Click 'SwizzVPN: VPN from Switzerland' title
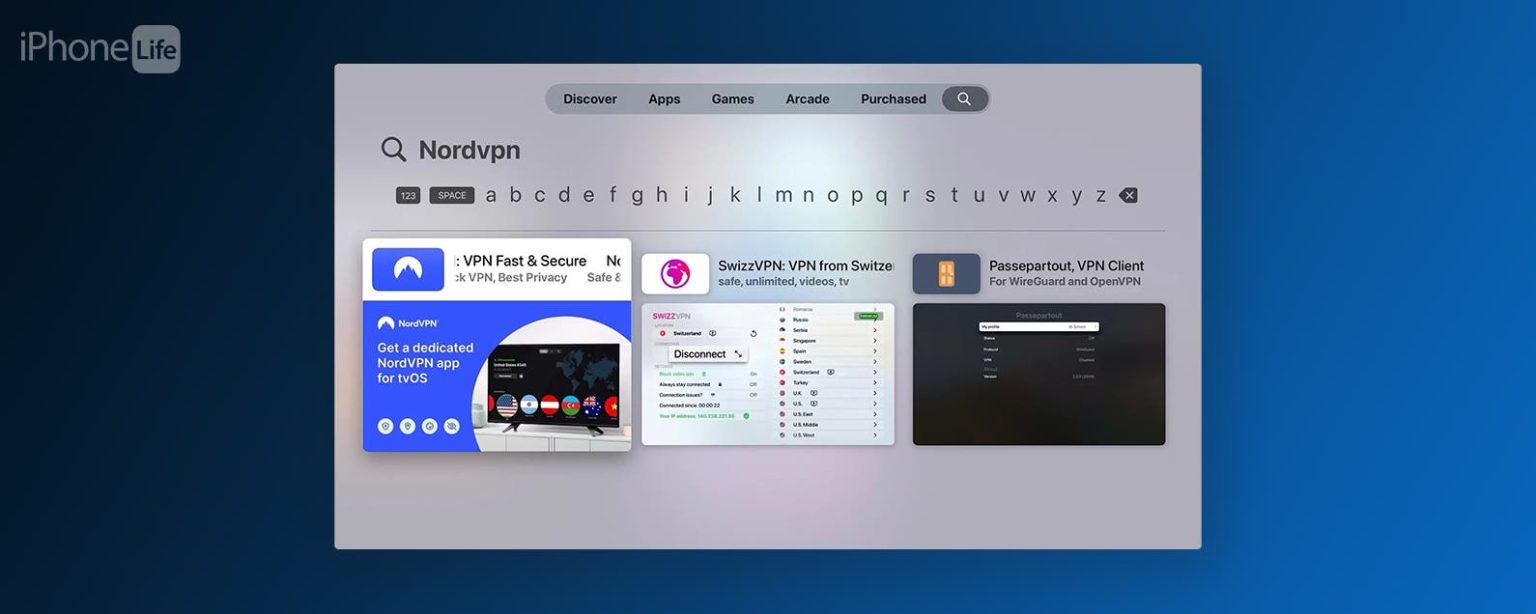The height and width of the screenshot is (614, 1536). pyautogui.click(x=804, y=266)
